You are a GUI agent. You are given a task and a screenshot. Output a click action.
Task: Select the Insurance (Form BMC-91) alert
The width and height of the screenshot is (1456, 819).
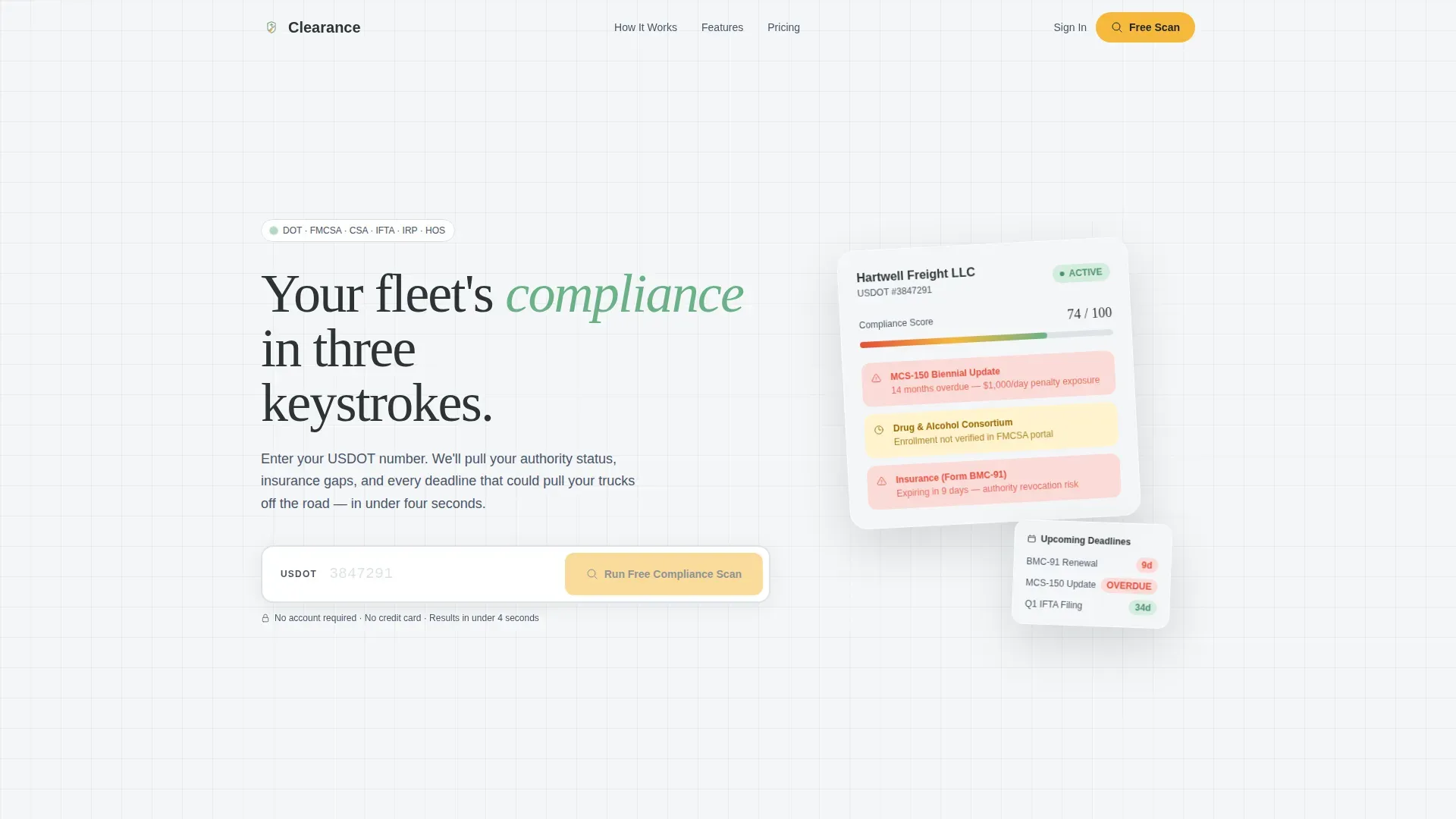(993, 482)
